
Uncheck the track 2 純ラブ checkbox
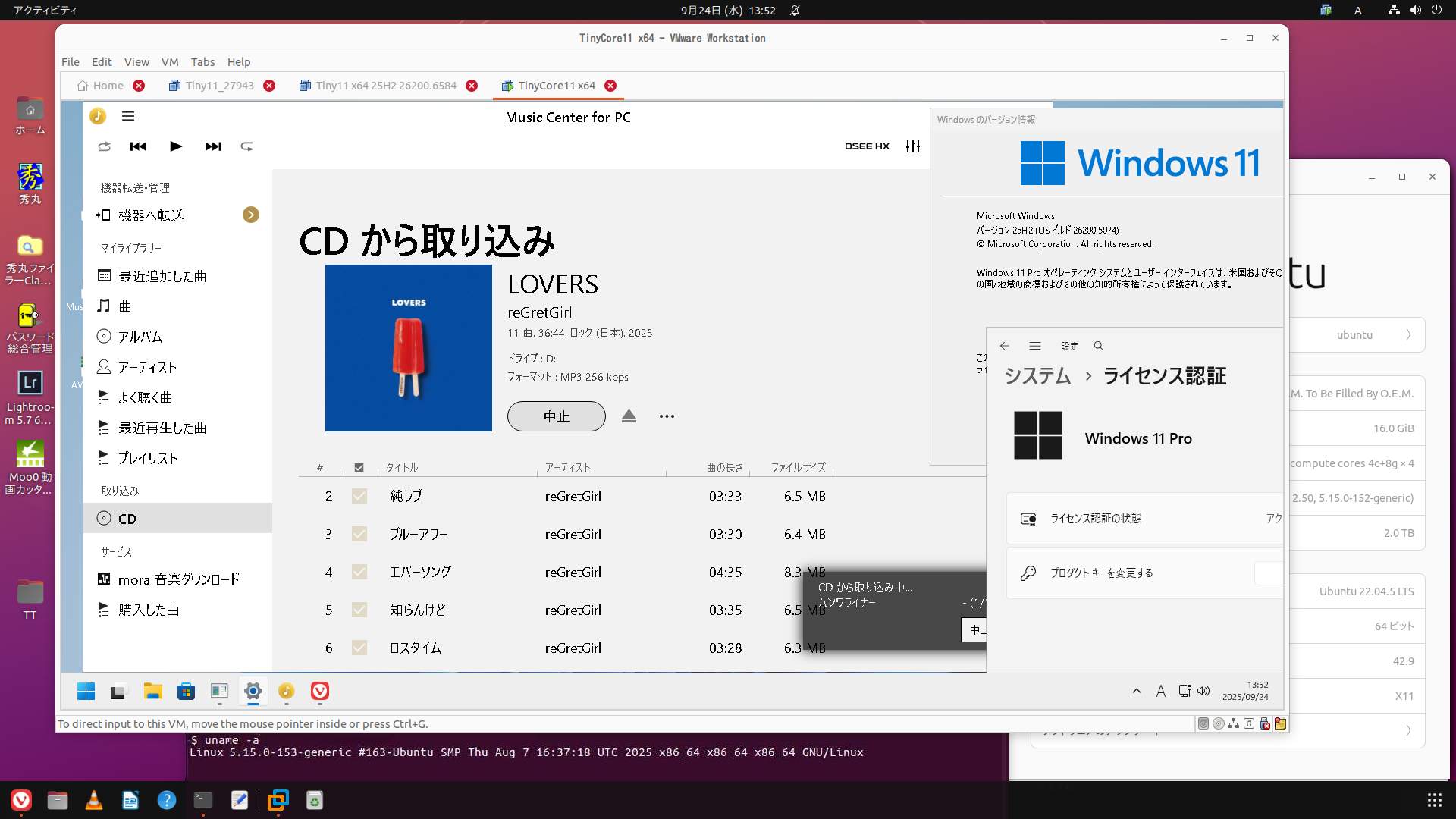359,496
